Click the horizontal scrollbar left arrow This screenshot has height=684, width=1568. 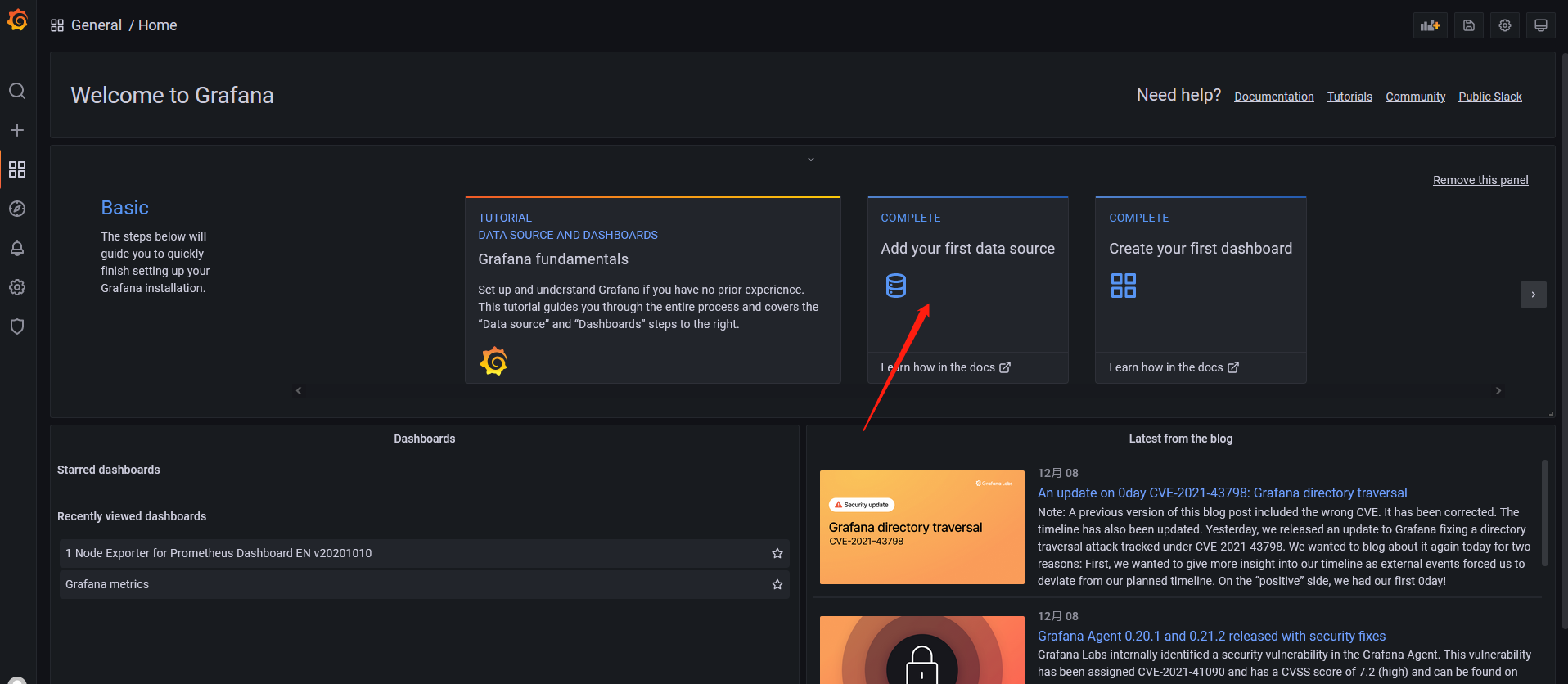[x=299, y=391]
